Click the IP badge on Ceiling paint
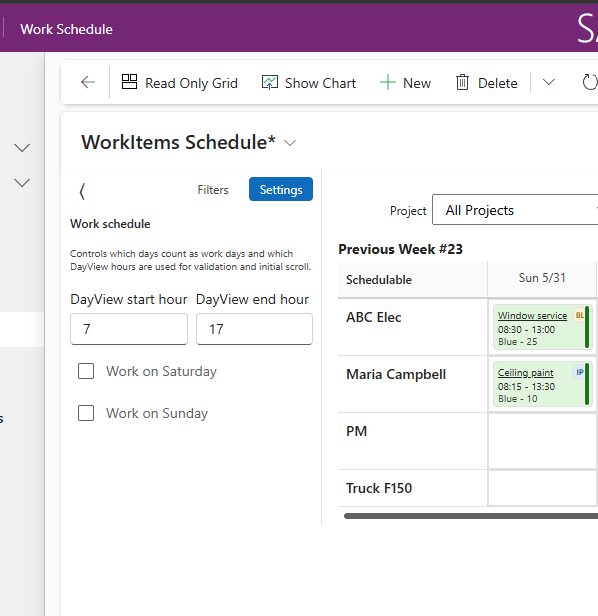Viewport: 598px width, 616px height. [579, 372]
